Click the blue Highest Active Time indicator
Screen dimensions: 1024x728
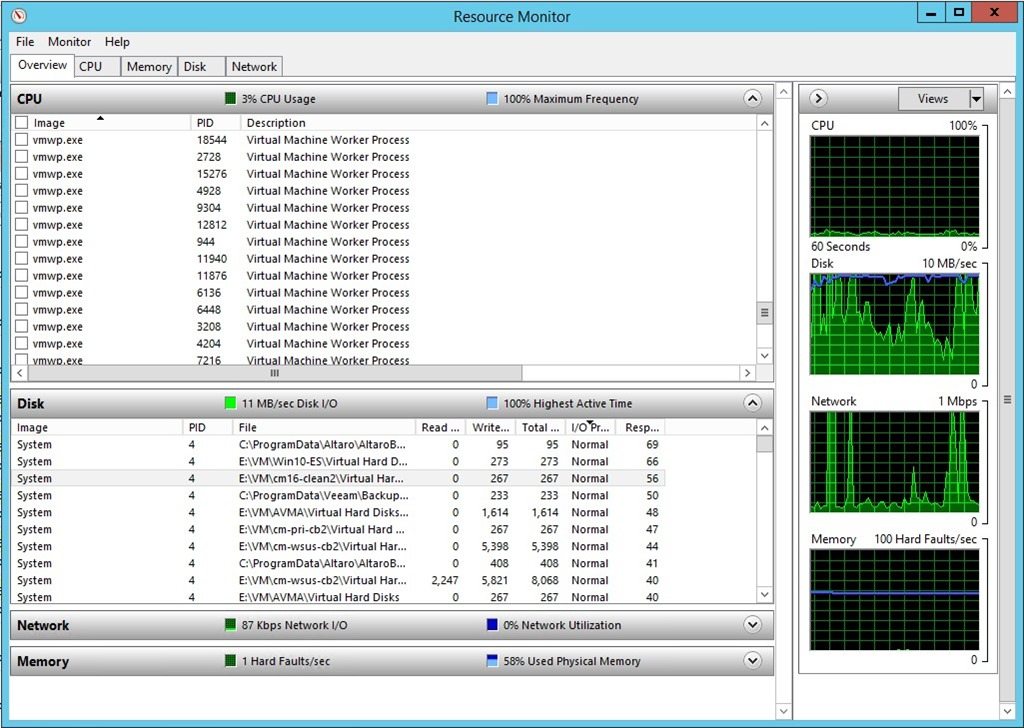tap(492, 403)
